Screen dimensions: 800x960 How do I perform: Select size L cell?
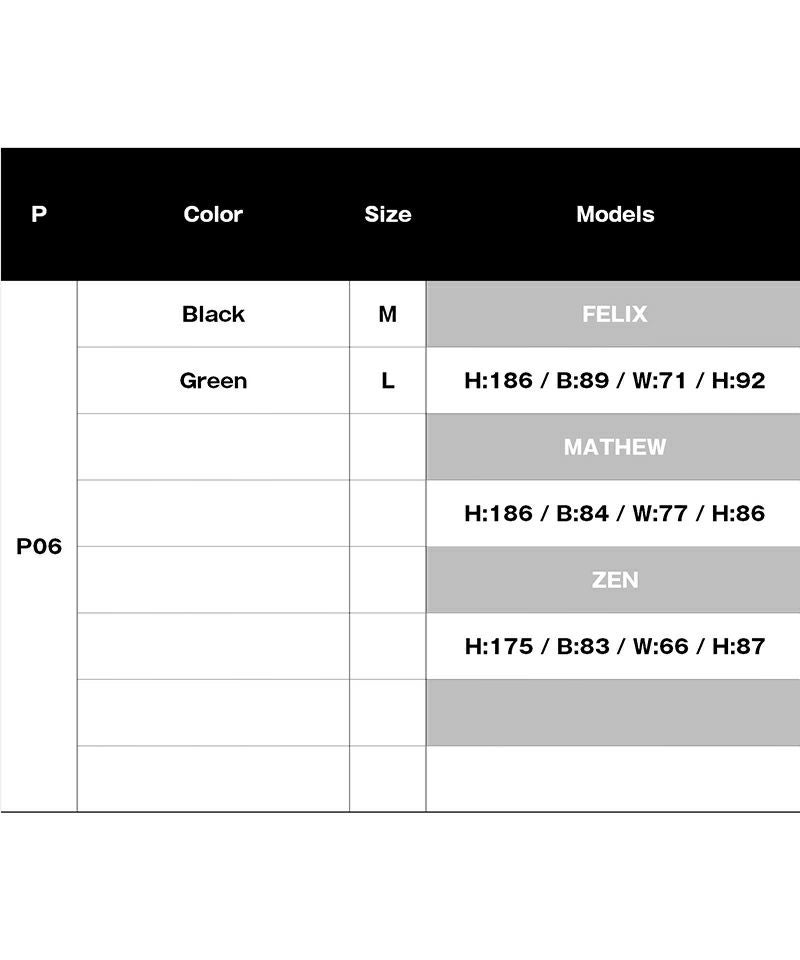coord(387,381)
